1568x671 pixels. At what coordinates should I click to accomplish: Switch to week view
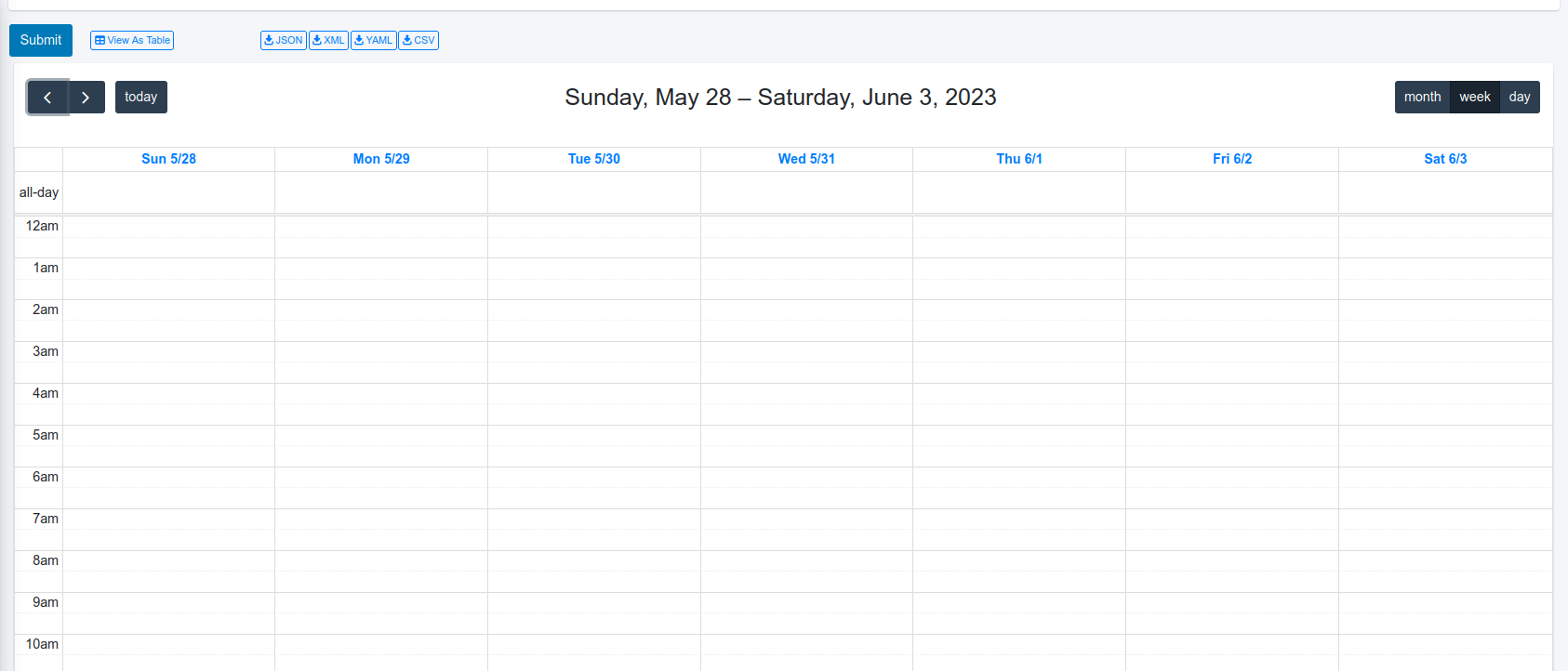point(1474,98)
